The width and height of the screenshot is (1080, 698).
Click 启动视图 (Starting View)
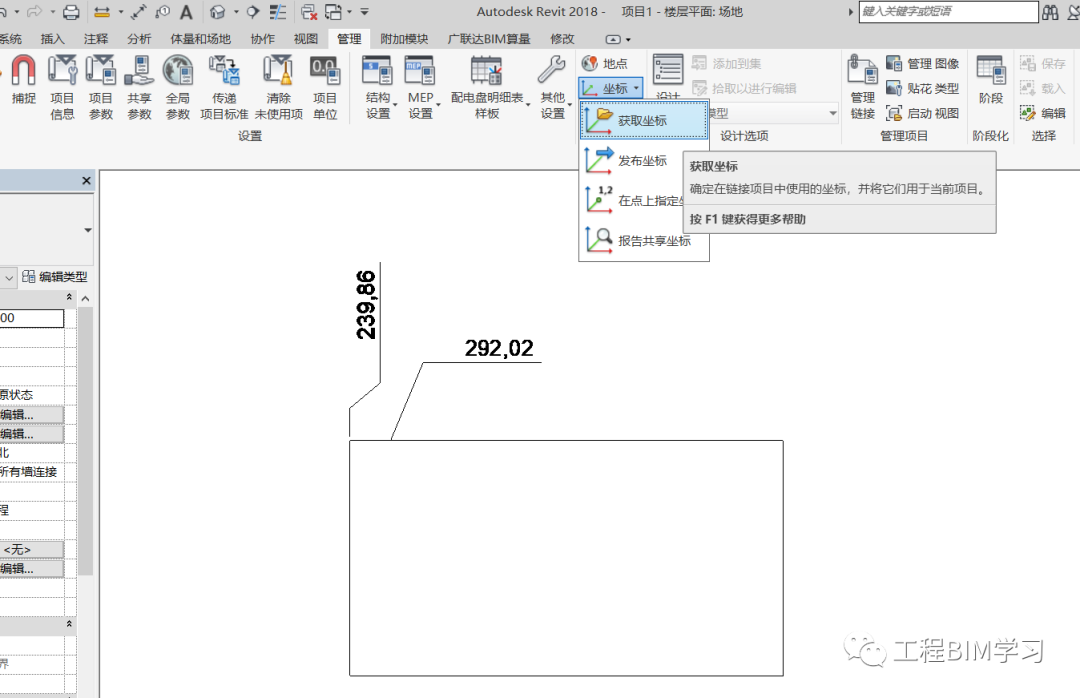[x=923, y=113]
